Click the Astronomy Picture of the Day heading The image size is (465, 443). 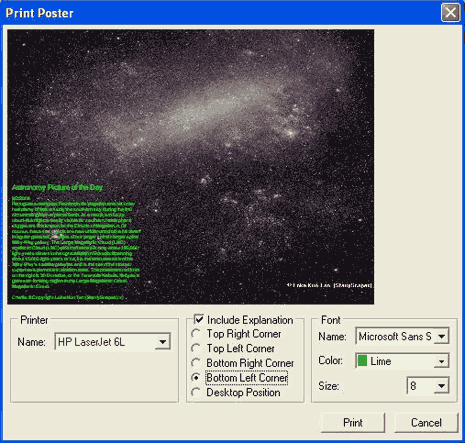(x=57, y=187)
